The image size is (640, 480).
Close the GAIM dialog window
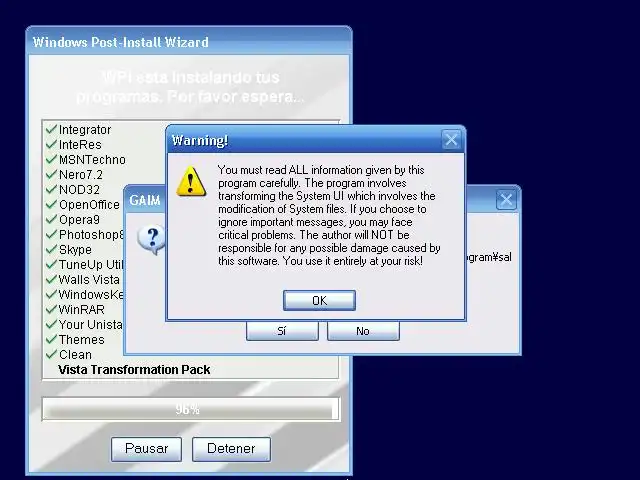[506, 200]
